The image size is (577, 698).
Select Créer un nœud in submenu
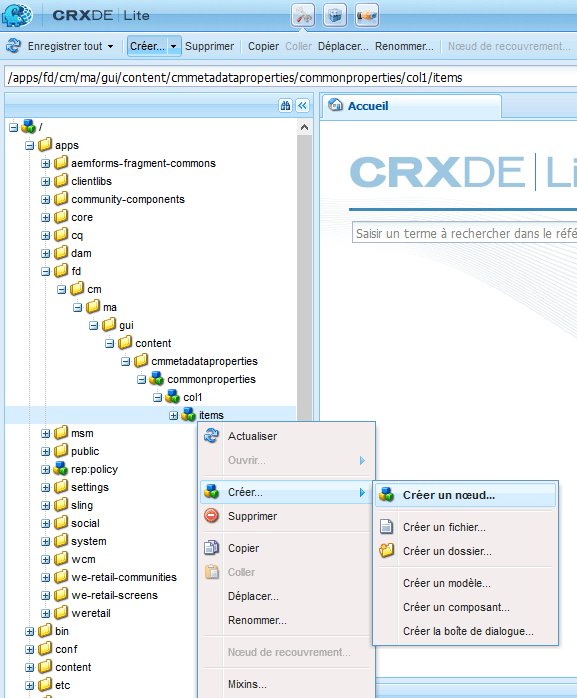tap(466, 495)
